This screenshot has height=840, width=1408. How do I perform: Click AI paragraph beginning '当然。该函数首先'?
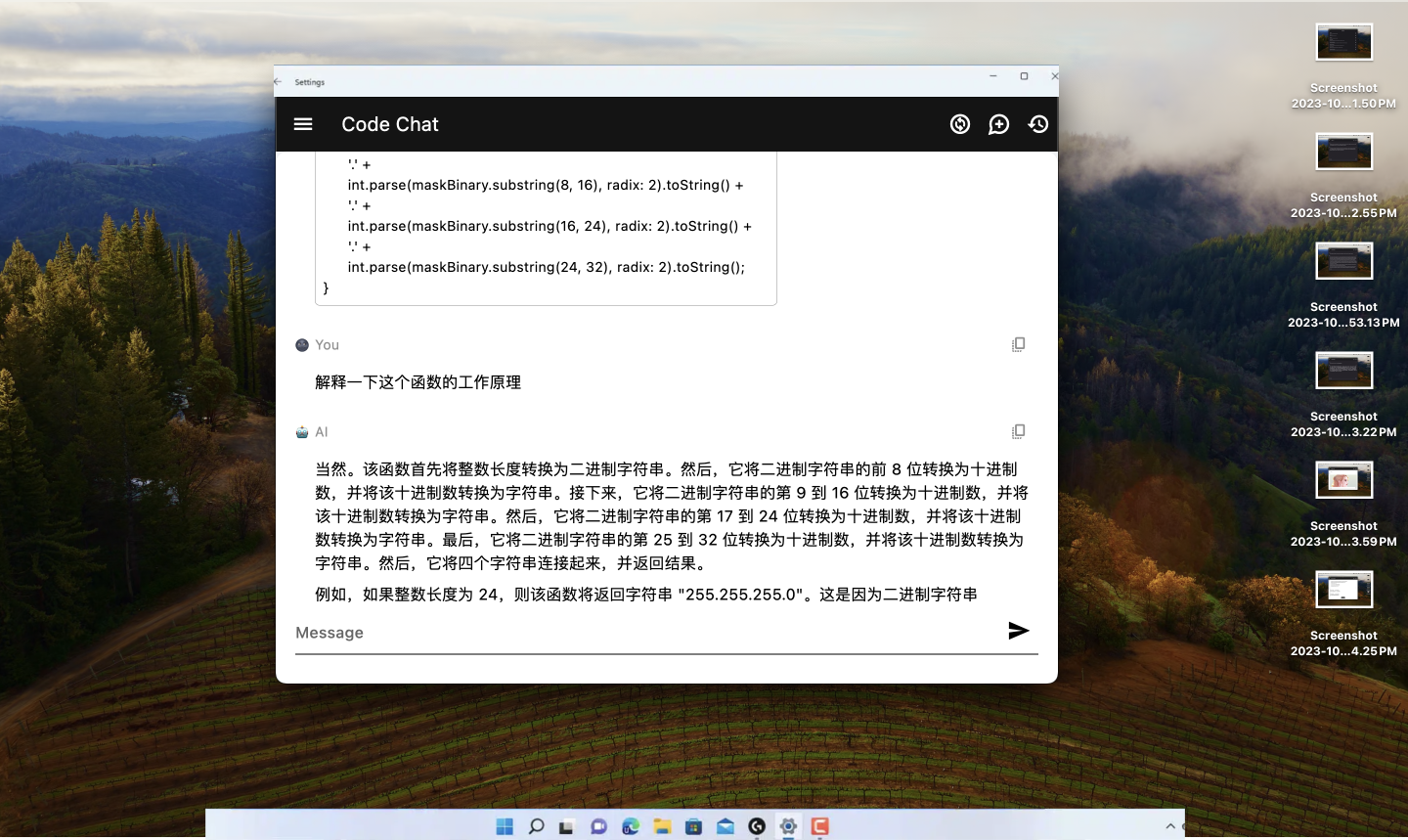(672, 516)
